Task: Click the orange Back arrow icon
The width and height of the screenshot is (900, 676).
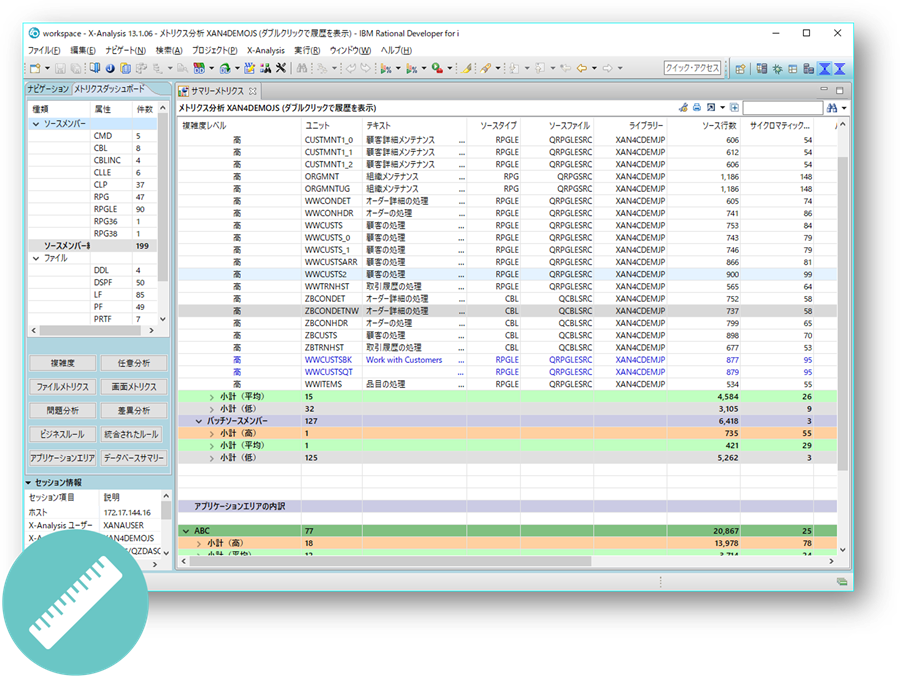Action: tap(582, 68)
